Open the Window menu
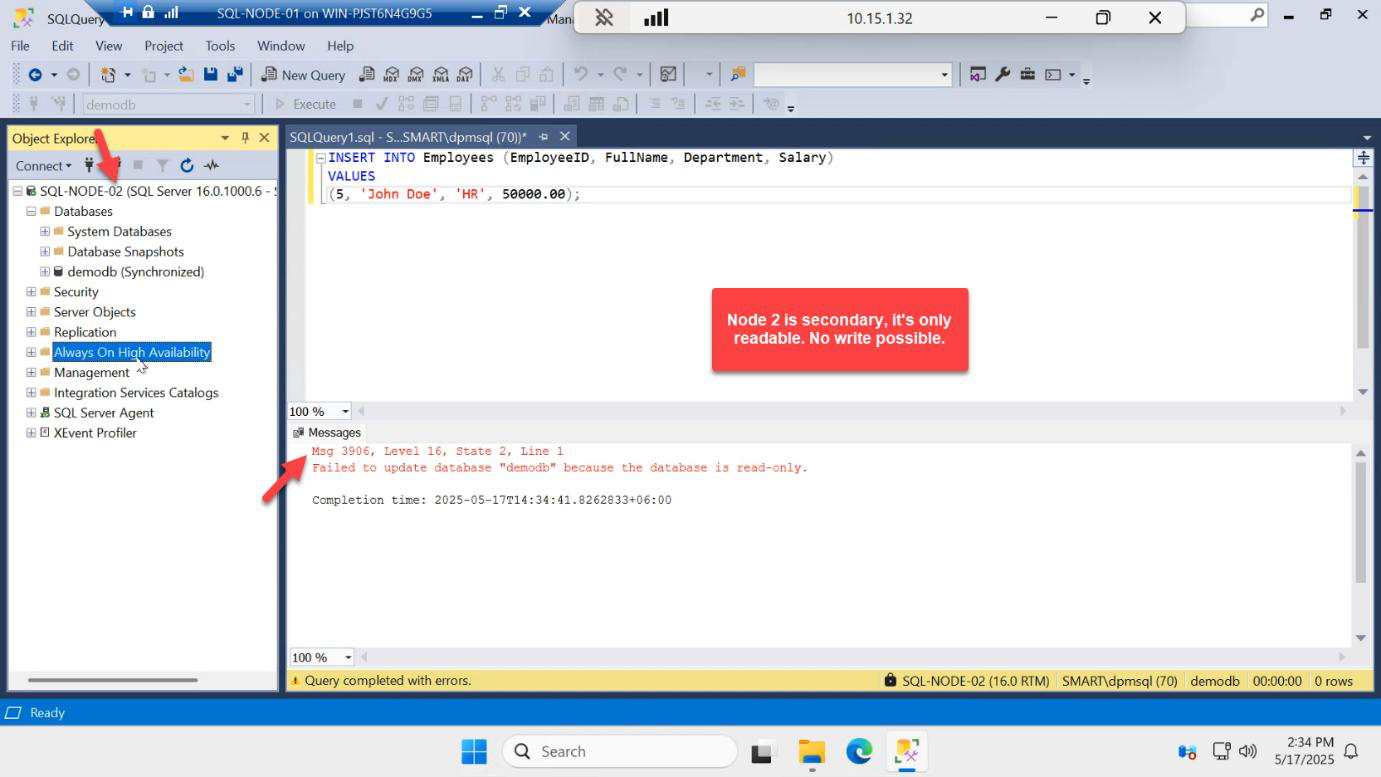This screenshot has height=777, width=1381. [x=281, y=46]
